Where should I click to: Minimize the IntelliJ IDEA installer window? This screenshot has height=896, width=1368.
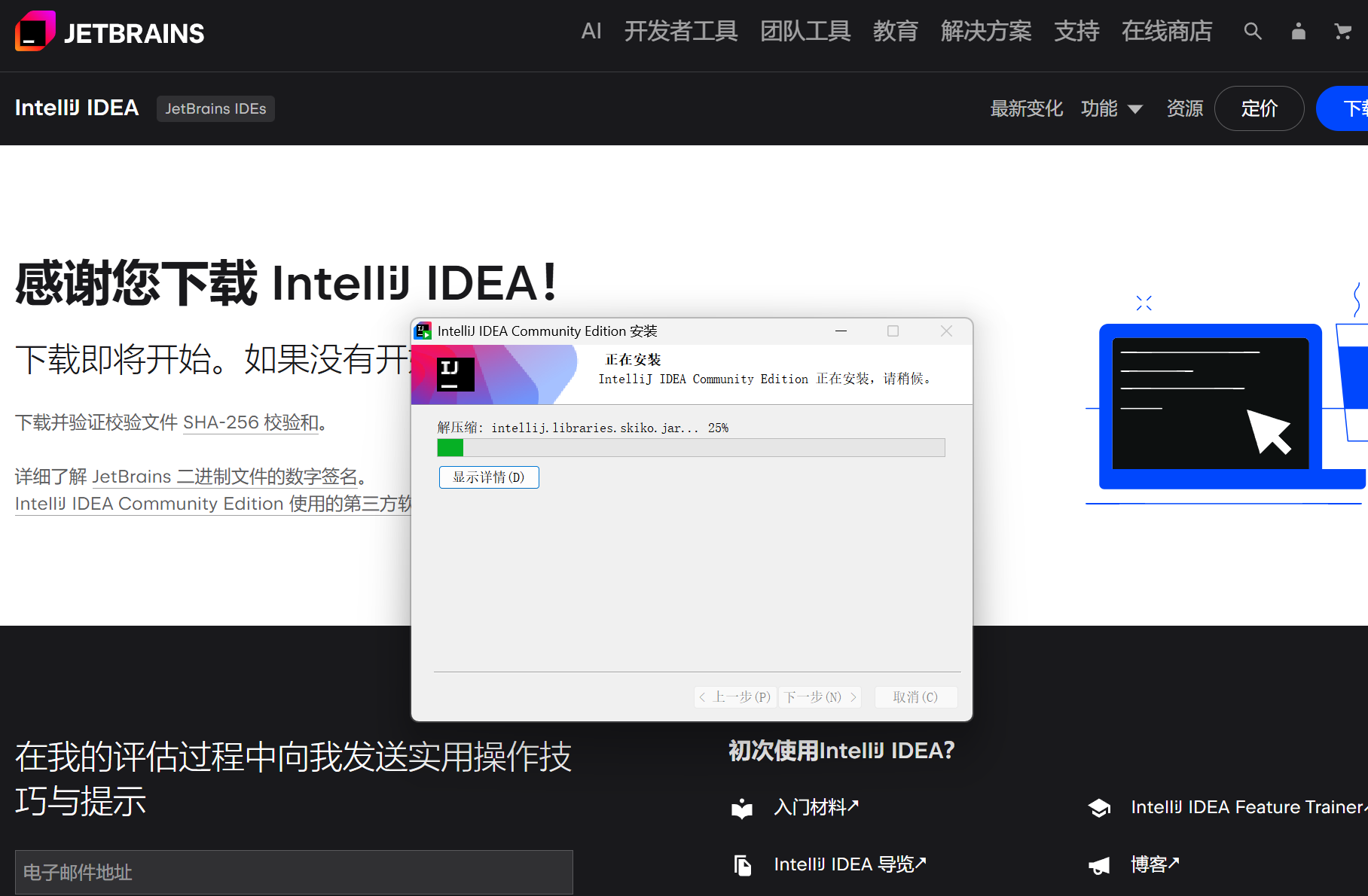(x=841, y=331)
